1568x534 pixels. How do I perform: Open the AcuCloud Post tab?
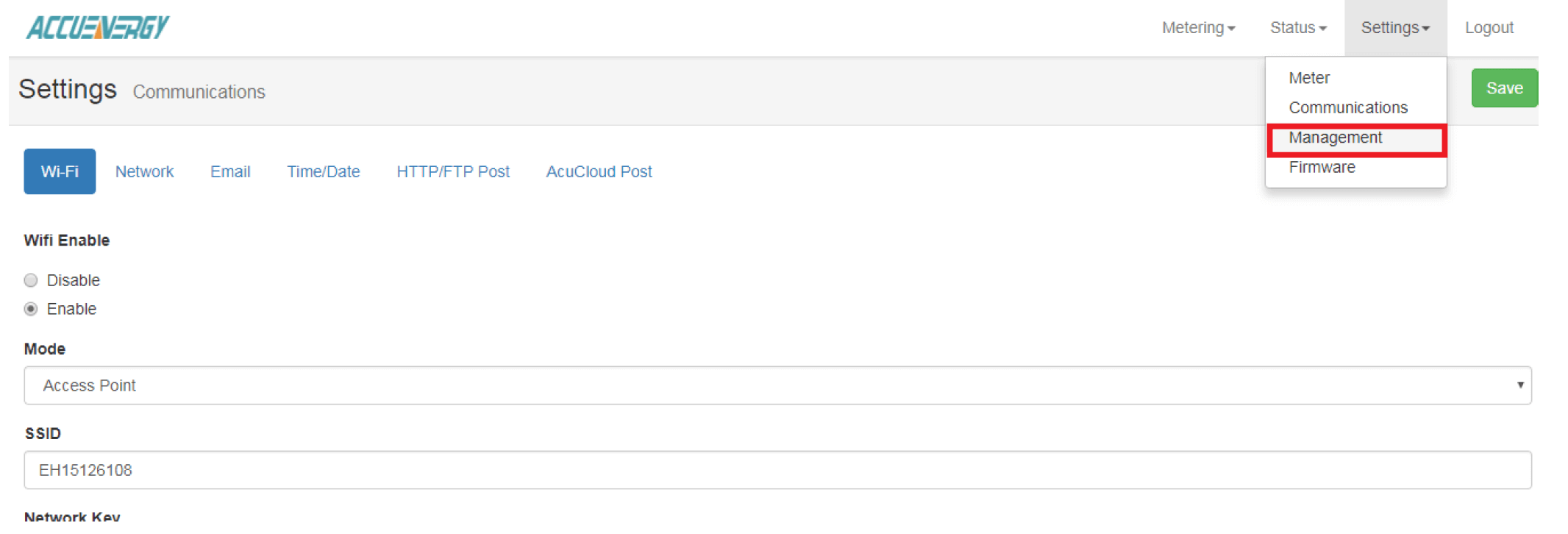[x=599, y=171]
